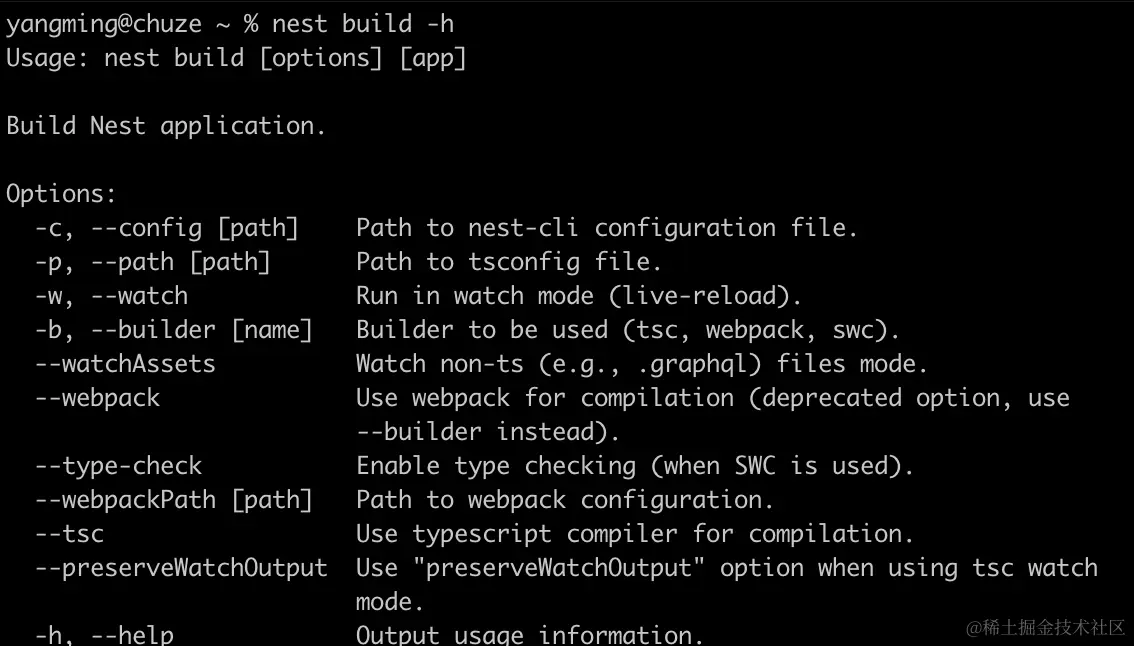Click the 'Options:' heading
This screenshot has width=1134, height=646.
coord(61,193)
